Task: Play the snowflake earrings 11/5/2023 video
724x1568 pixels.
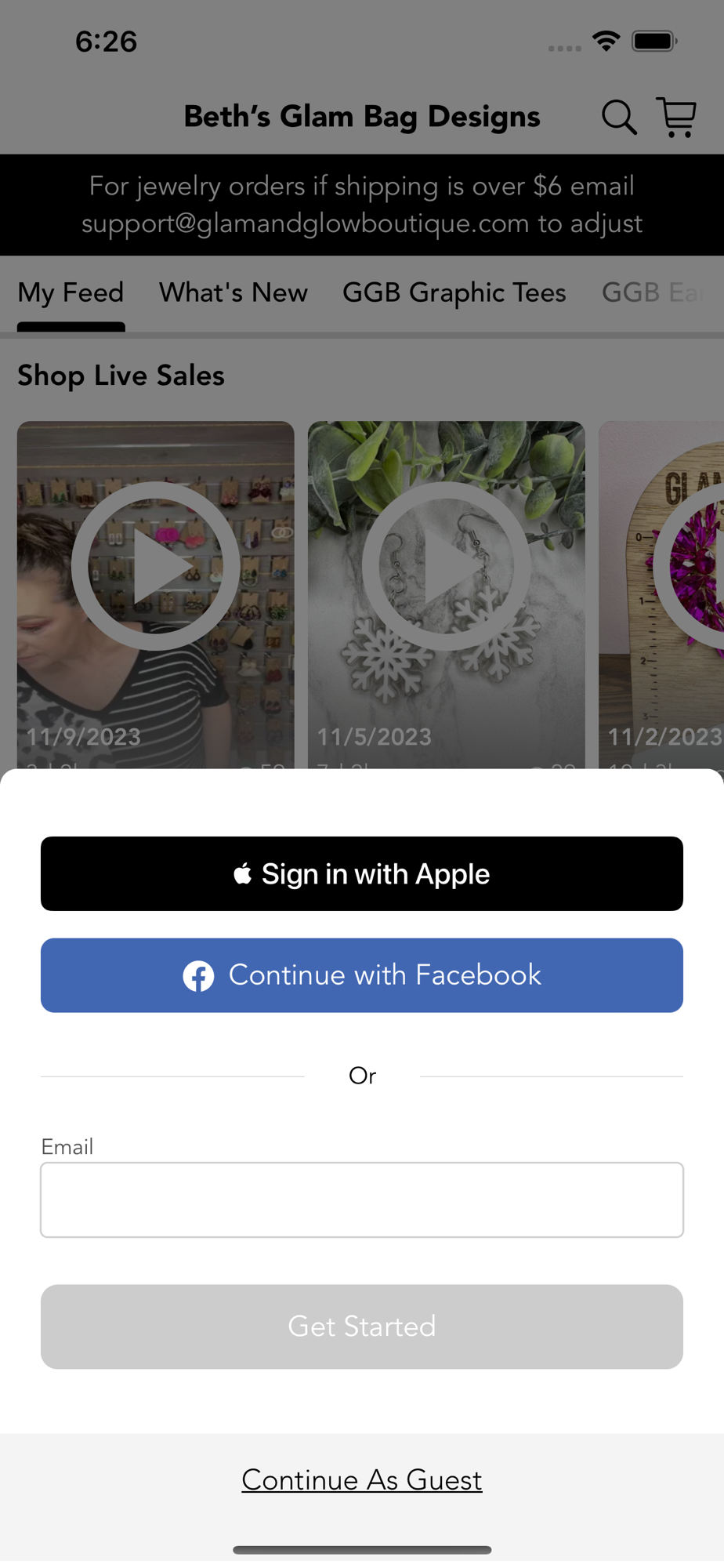Action: (446, 566)
